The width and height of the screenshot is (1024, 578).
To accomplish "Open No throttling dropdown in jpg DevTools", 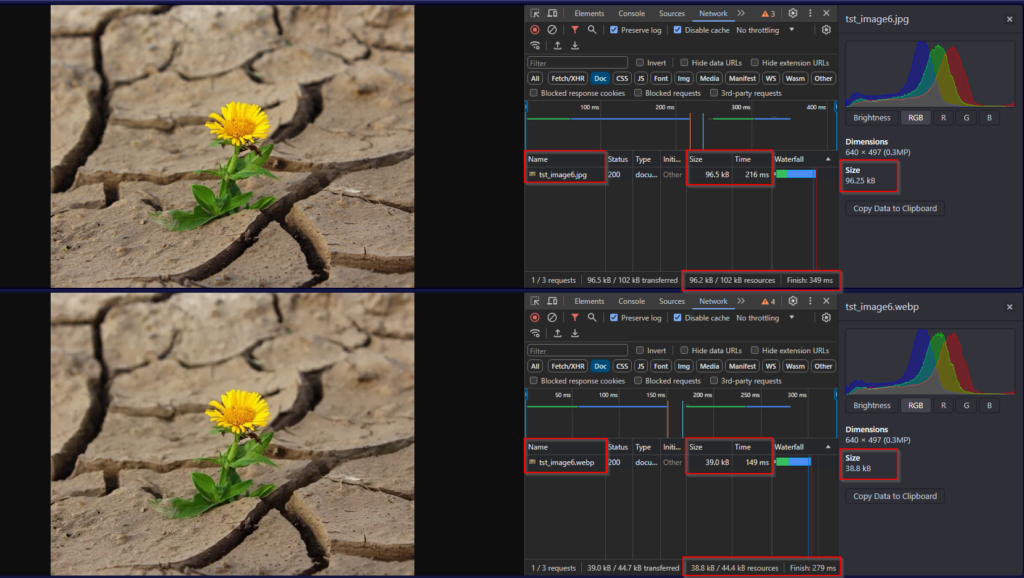I will pyautogui.click(x=765, y=30).
